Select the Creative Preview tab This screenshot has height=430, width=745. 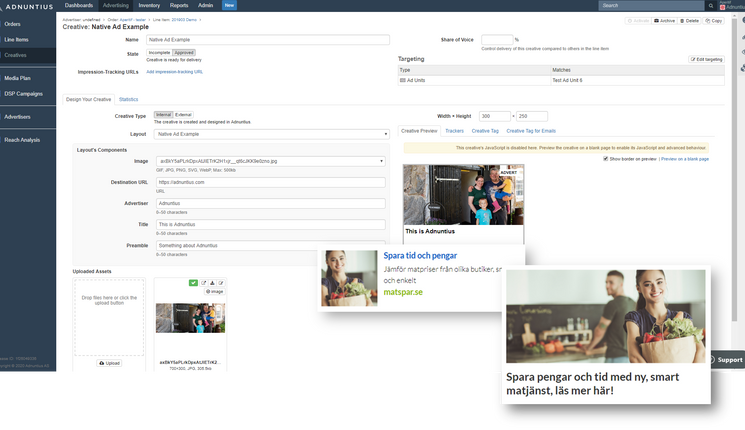(419, 131)
